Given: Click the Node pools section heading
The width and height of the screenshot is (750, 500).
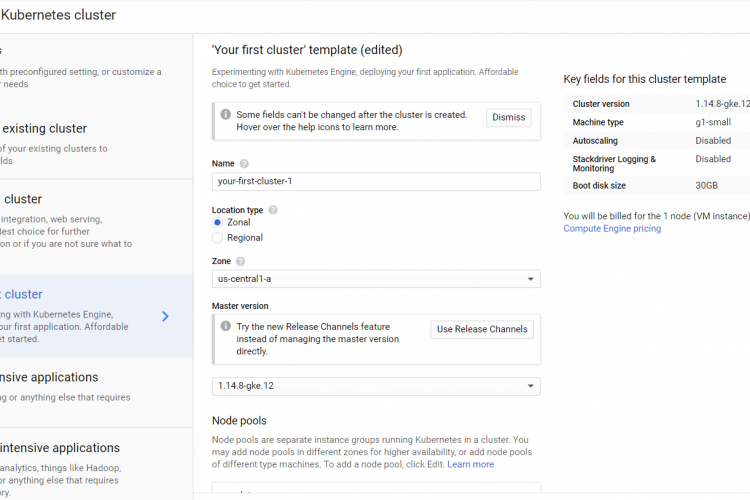Looking at the screenshot, I should [x=239, y=421].
